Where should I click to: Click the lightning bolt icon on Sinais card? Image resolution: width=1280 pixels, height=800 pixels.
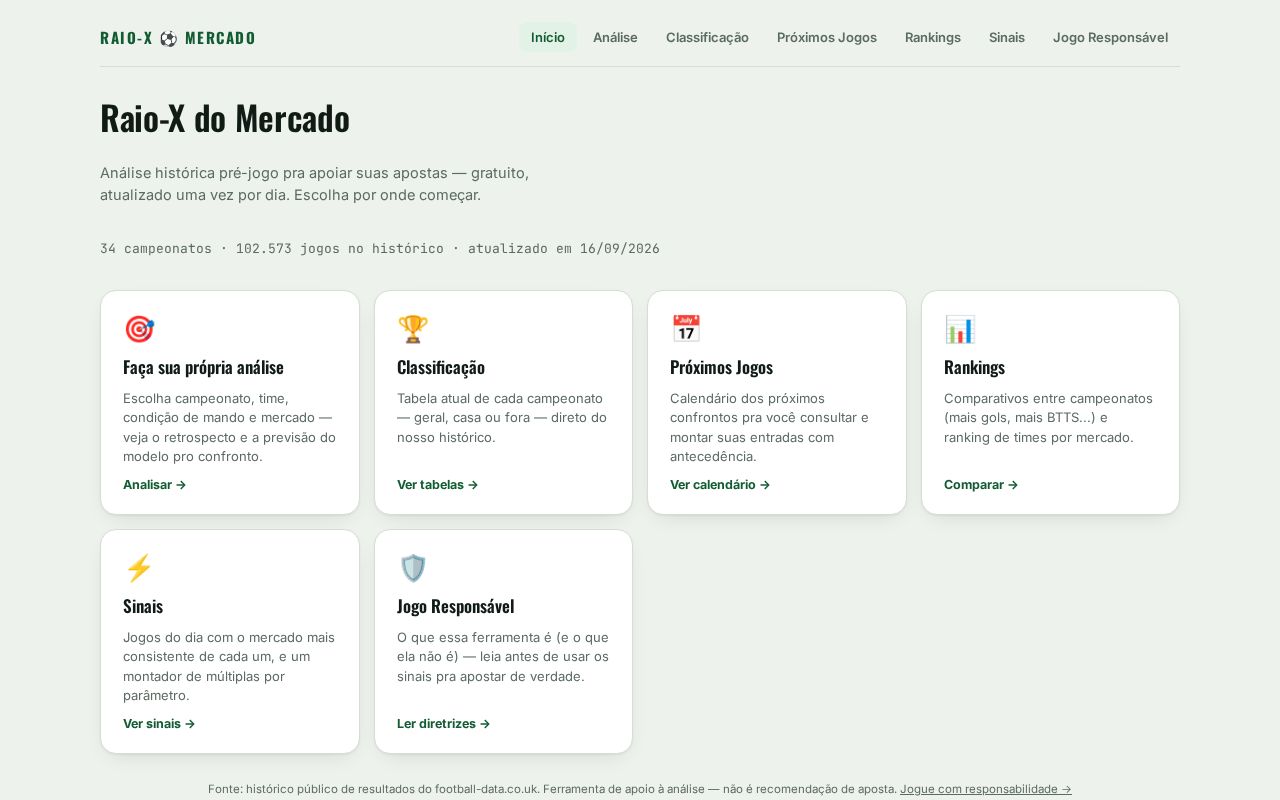[x=139, y=568]
